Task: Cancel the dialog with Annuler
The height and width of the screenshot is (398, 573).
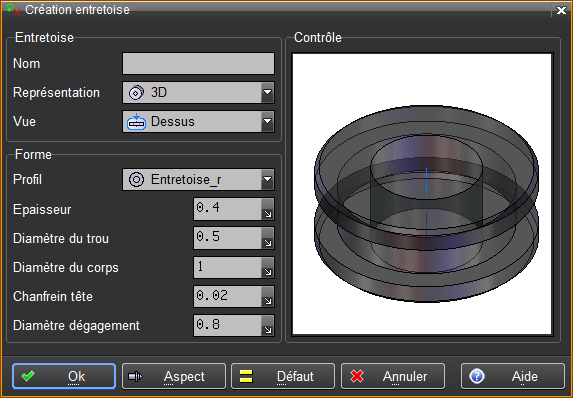Action: click(x=393, y=376)
